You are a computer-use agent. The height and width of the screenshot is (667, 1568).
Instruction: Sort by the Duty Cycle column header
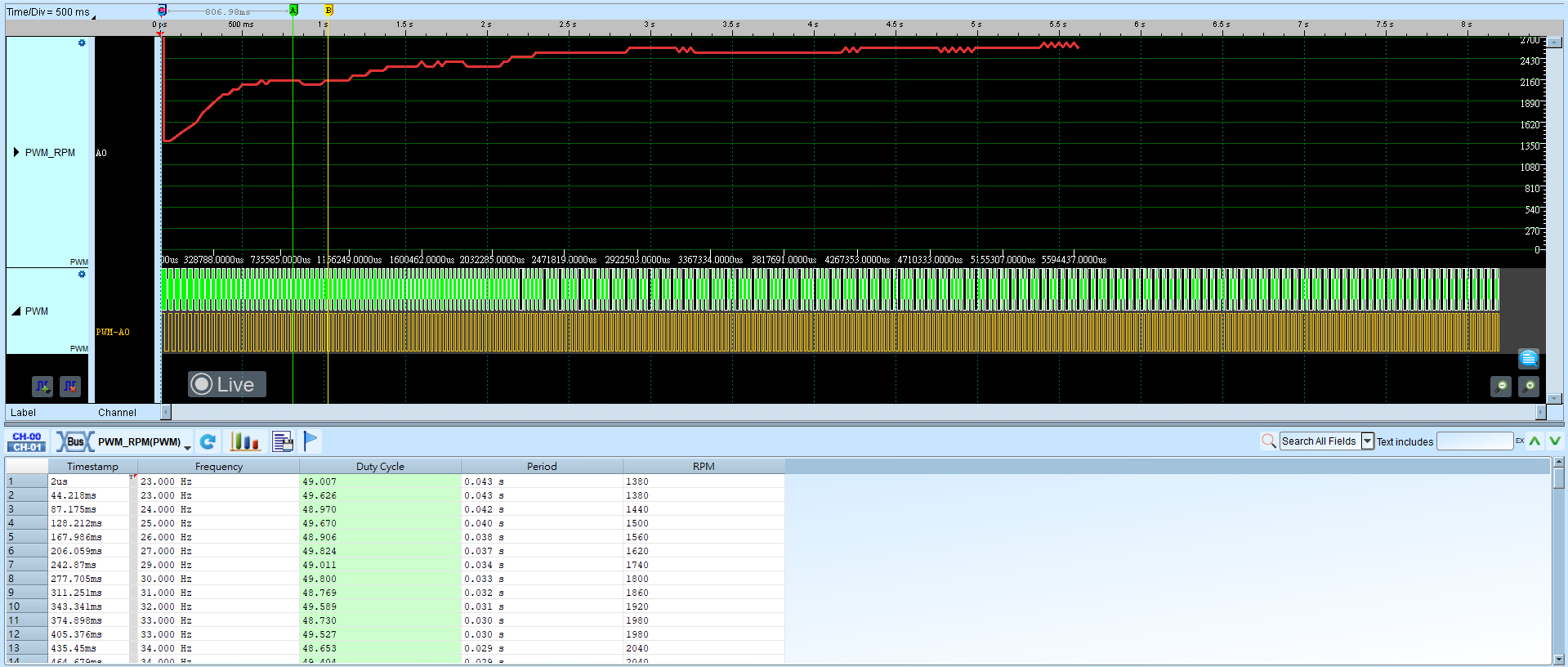point(380,467)
